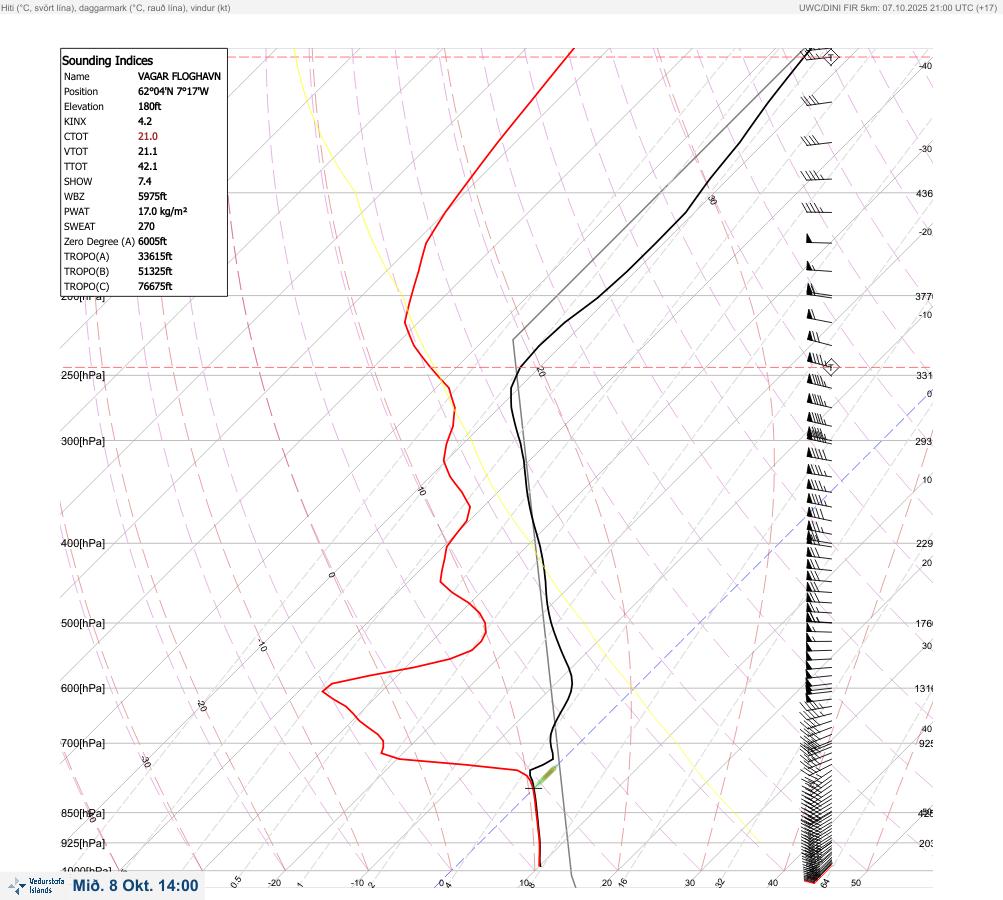Click the 700[hPa] pressure label
The image size is (1003, 900).
click(x=83, y=743)
